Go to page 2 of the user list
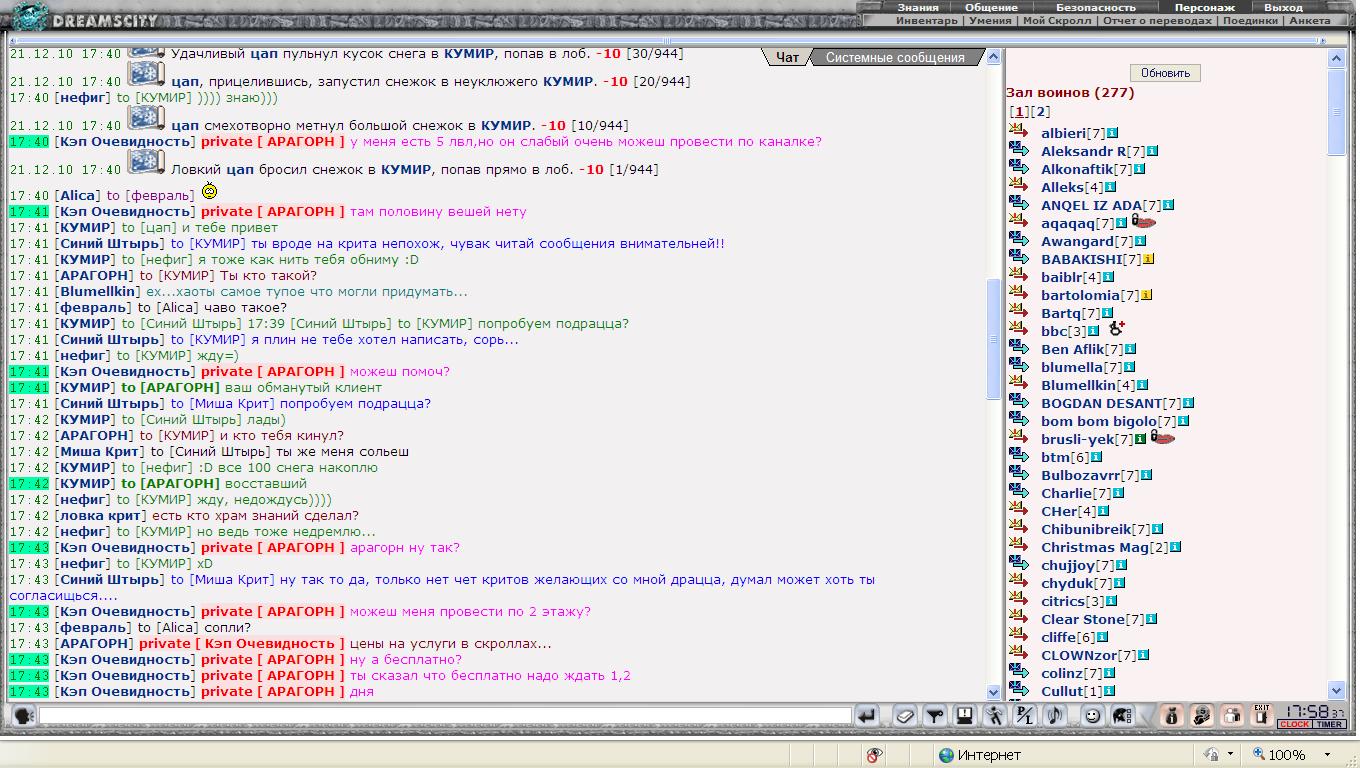The height and width of the screenshot is (768, 1360). [1042, 112]
